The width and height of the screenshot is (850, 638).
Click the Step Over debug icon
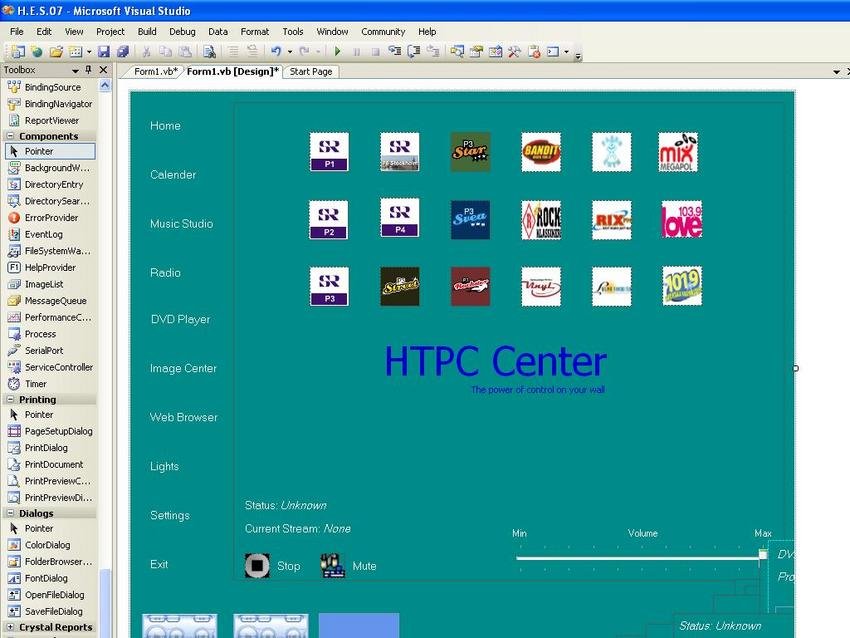click(414, 51)
